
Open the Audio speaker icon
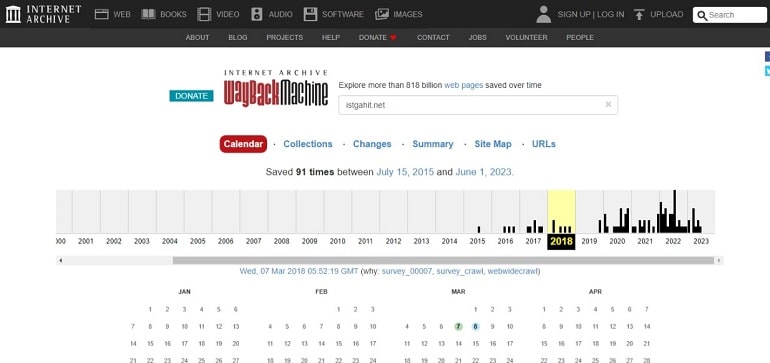[257, 14]
